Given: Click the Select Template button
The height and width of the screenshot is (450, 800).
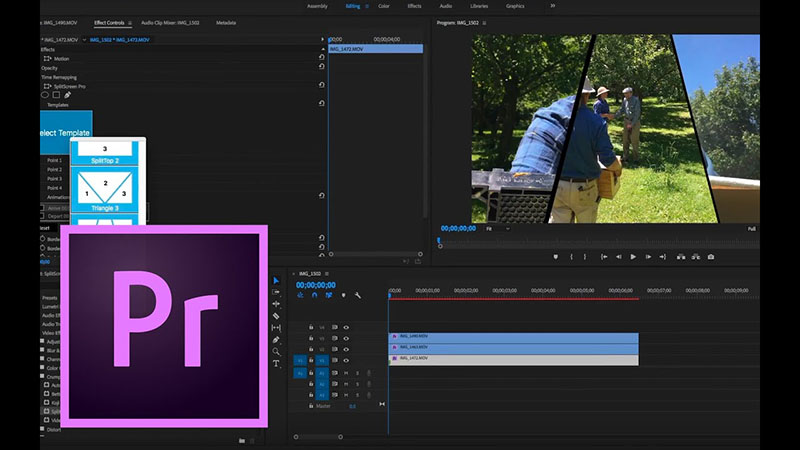Looking at the screenshot, I should pos(66,133).
